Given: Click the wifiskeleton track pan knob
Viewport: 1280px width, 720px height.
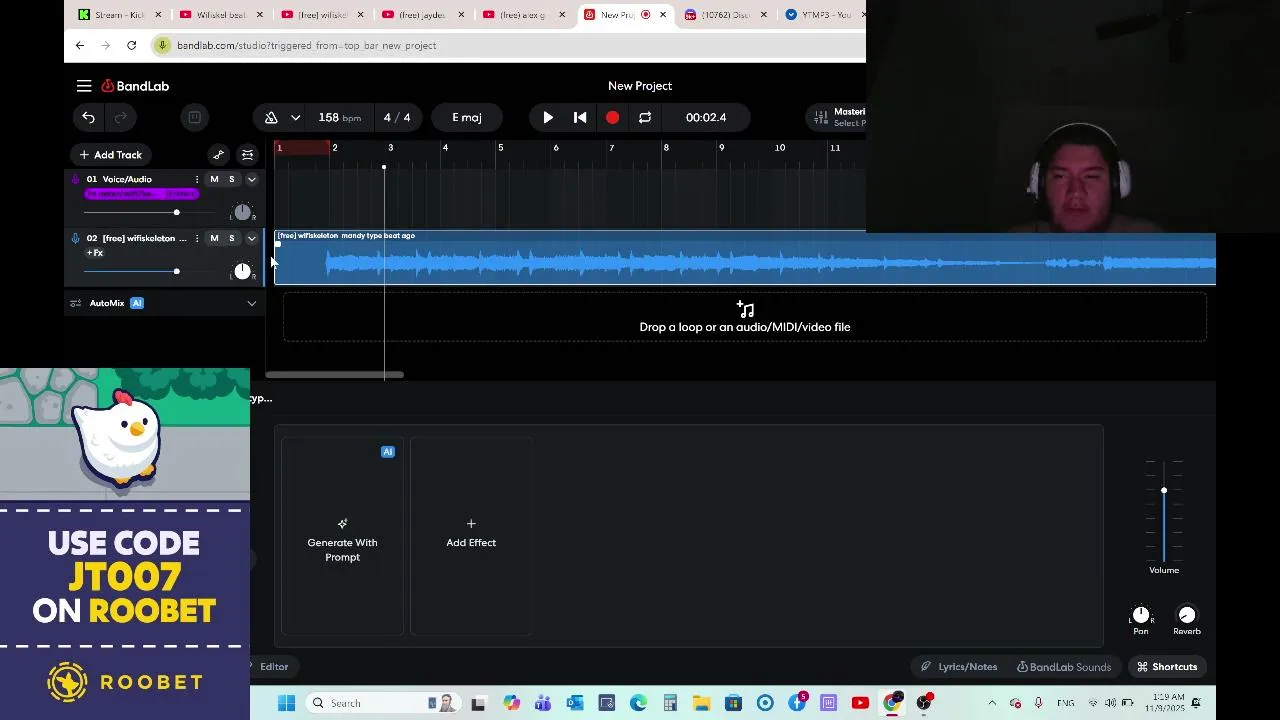Looking at the screenshot, I should (x=242, y=271).
